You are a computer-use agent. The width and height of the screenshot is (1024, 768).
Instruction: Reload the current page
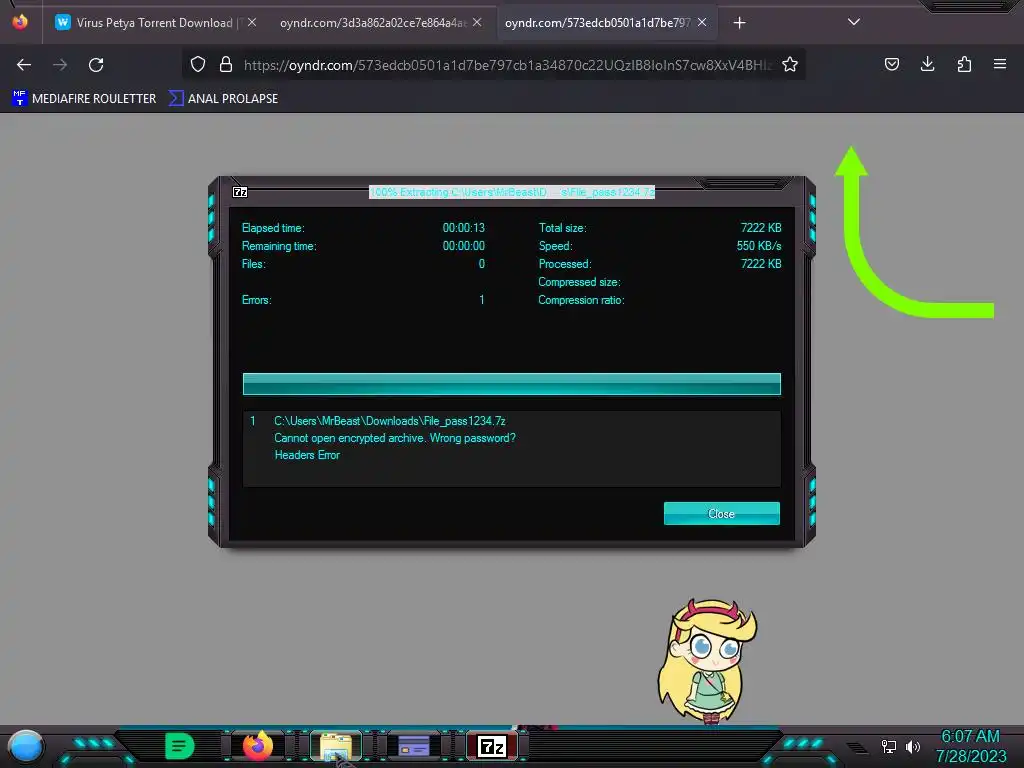coord(96,65)
